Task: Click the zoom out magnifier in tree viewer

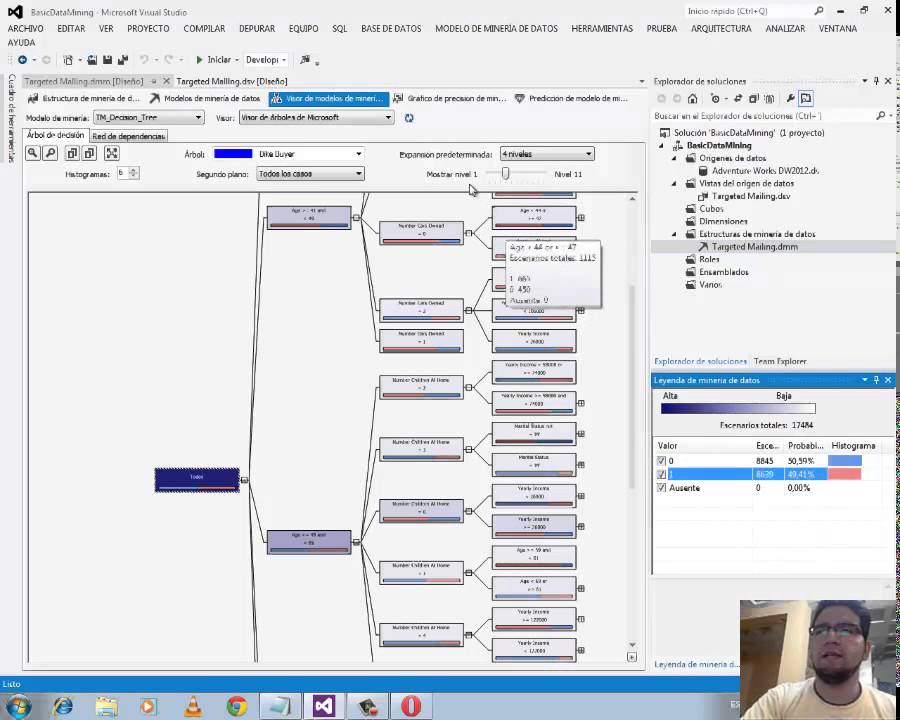Action: tap(51, 153)
